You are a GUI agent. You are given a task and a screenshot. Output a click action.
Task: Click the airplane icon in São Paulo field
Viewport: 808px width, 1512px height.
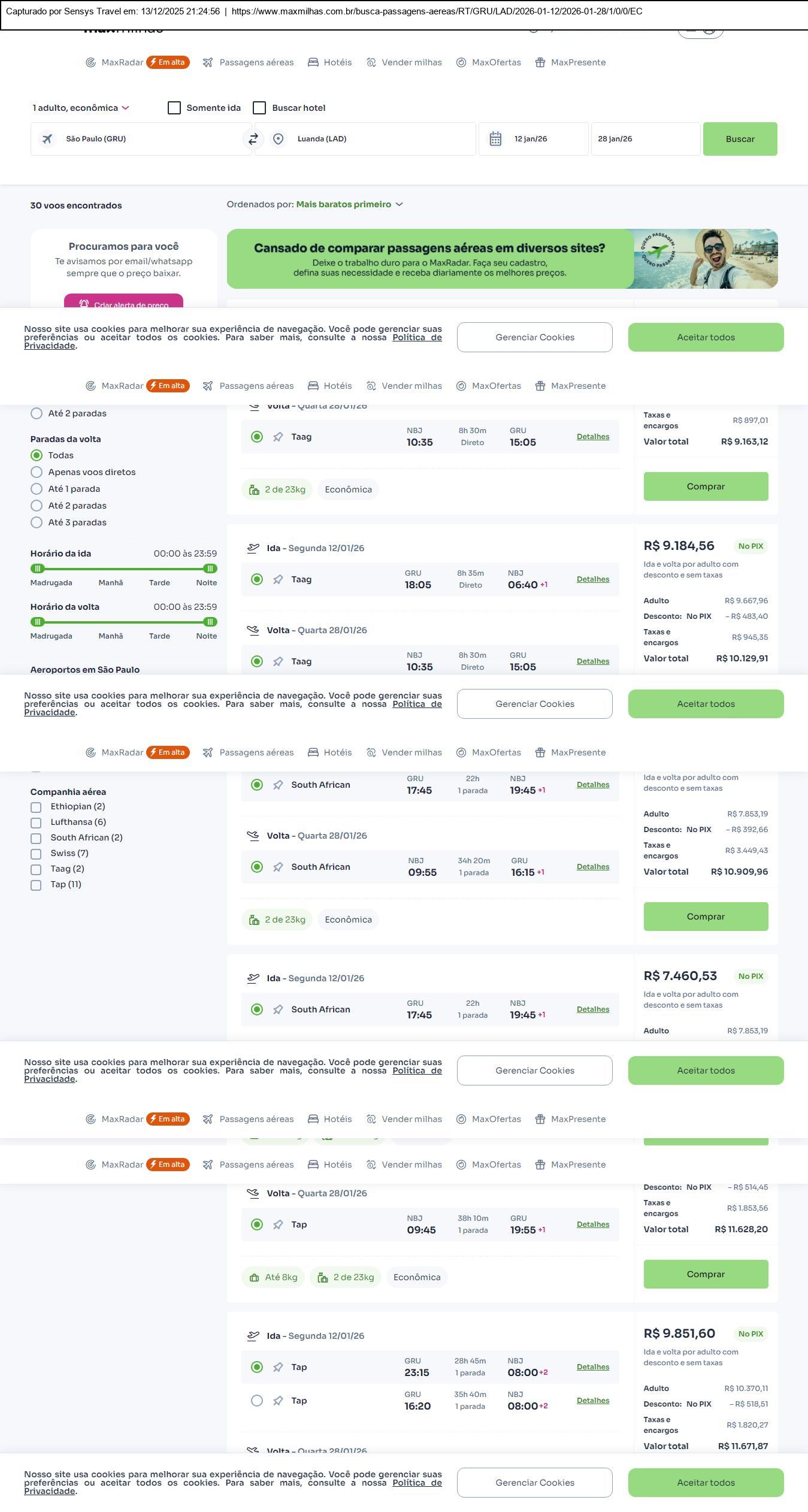[47, 139]
